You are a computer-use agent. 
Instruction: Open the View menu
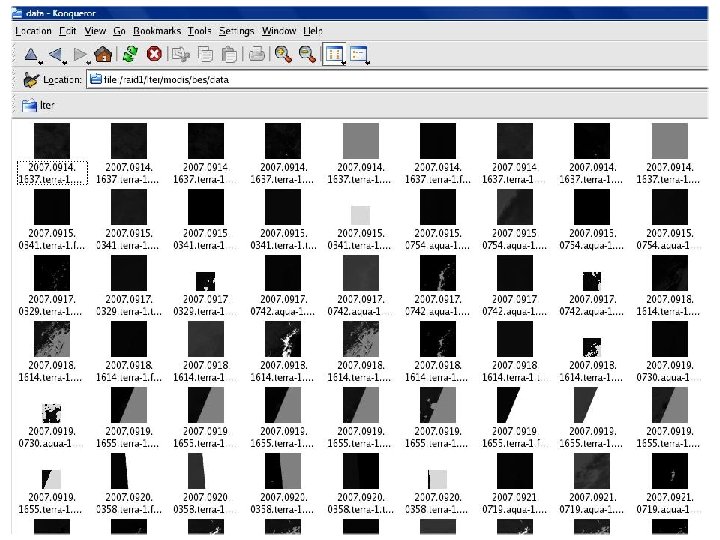coord(95,31)
